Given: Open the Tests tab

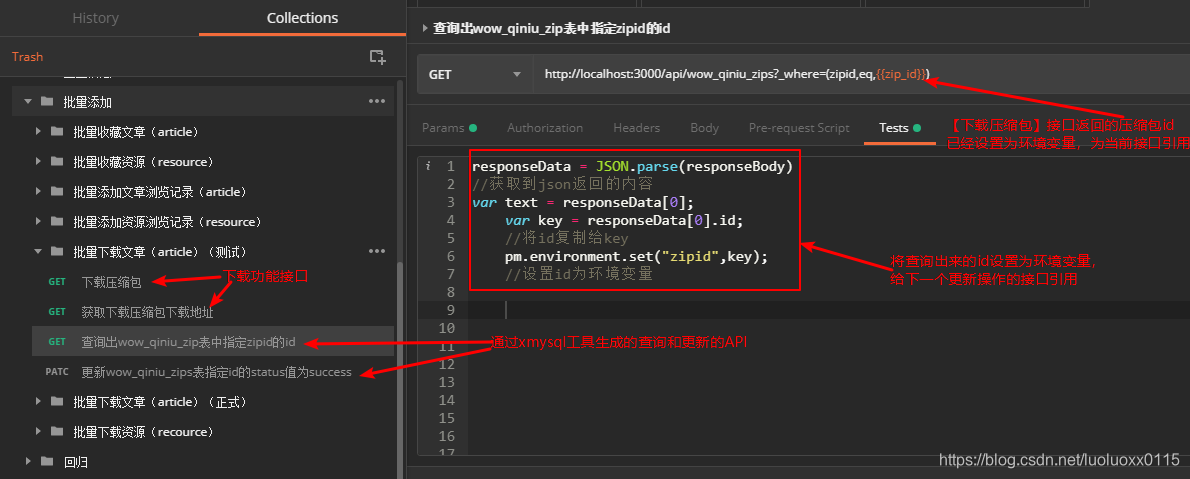Looking at the screenshot, I should 899,128.
